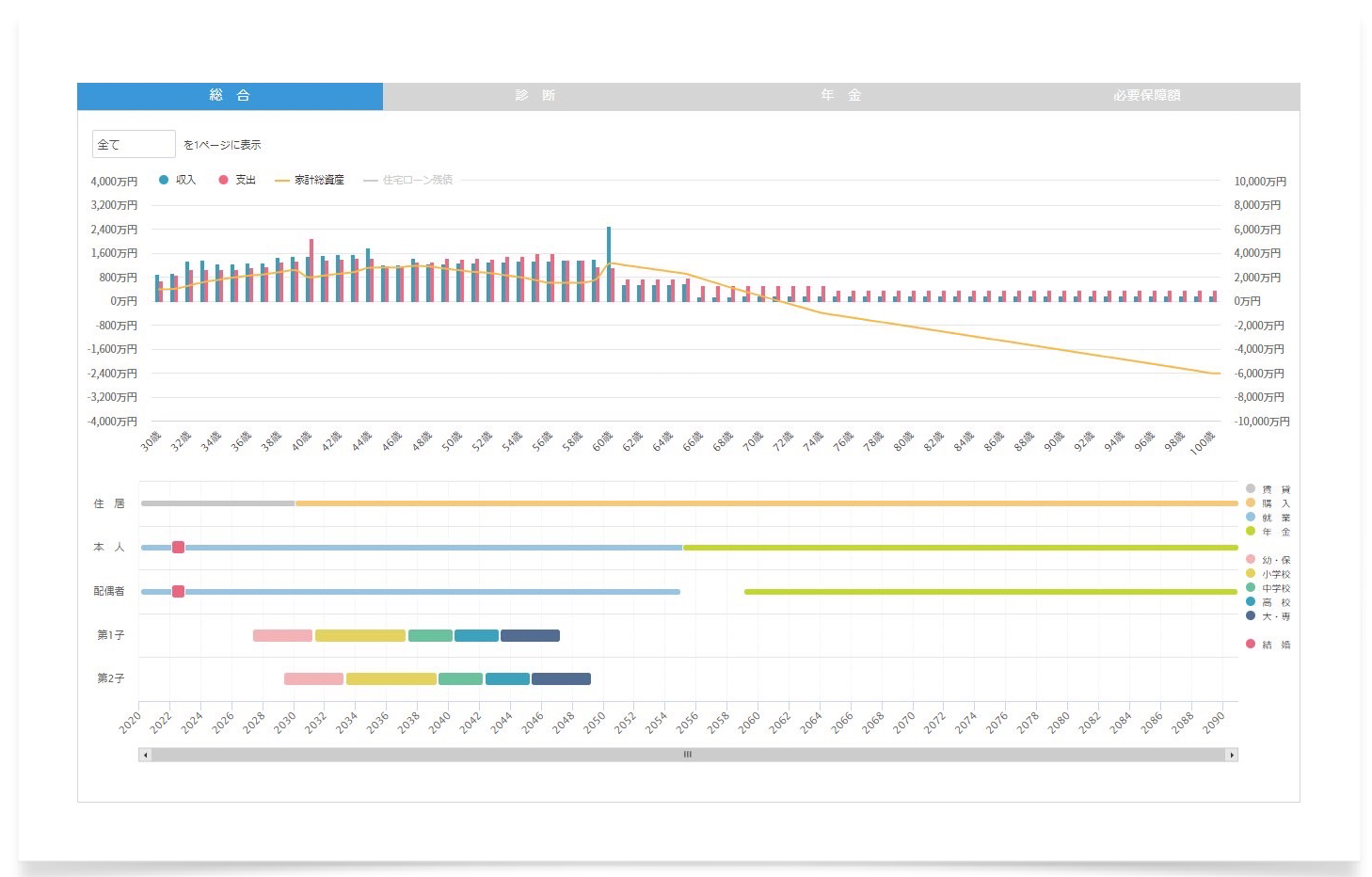
Task: Select the 必要保障額 tab
Action: click(1146, 96)
